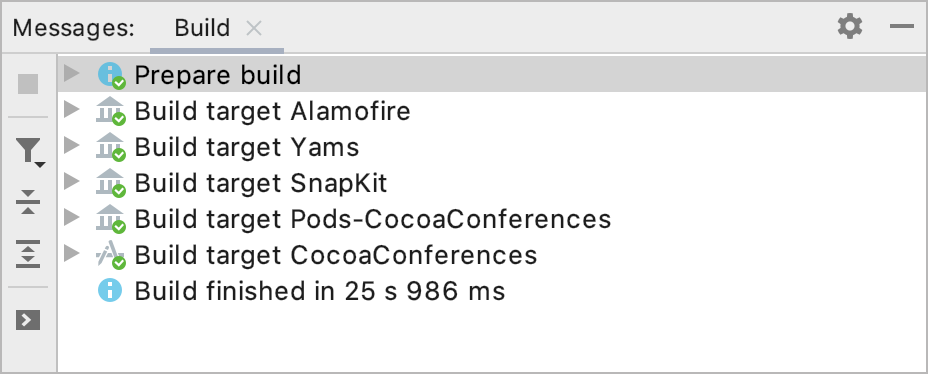Expand the Prepare build node

pyautogui.click(x=72, y=73)
